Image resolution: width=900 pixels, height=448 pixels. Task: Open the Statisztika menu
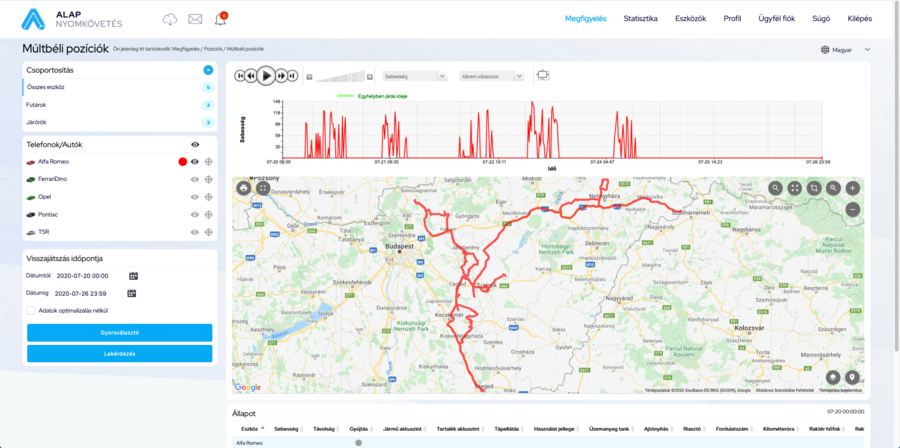pyautogui.click(x=640, y=18)
